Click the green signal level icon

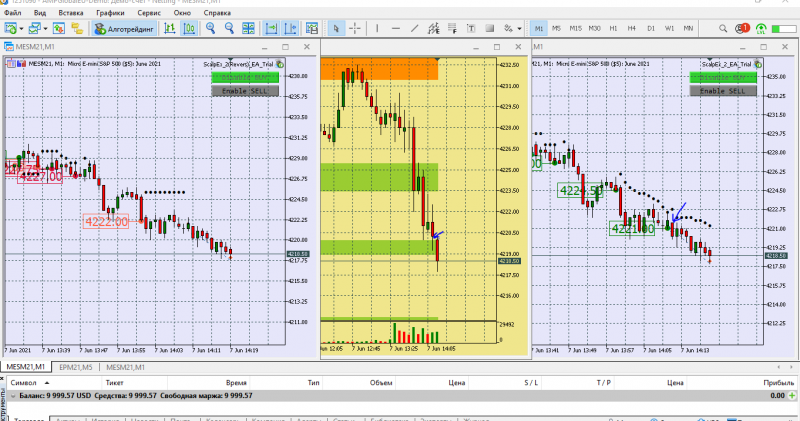click(761, 29)
